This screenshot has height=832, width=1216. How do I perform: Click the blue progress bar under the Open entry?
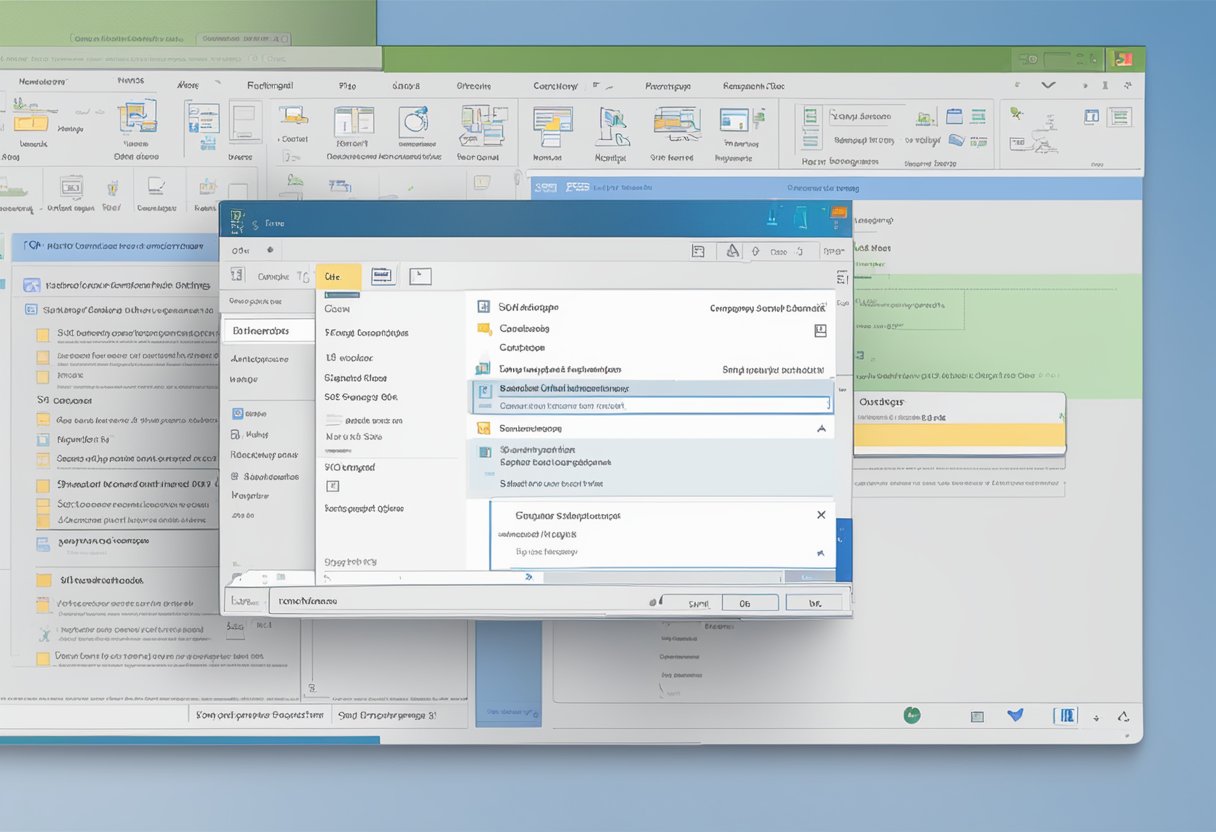click(342, 294)
